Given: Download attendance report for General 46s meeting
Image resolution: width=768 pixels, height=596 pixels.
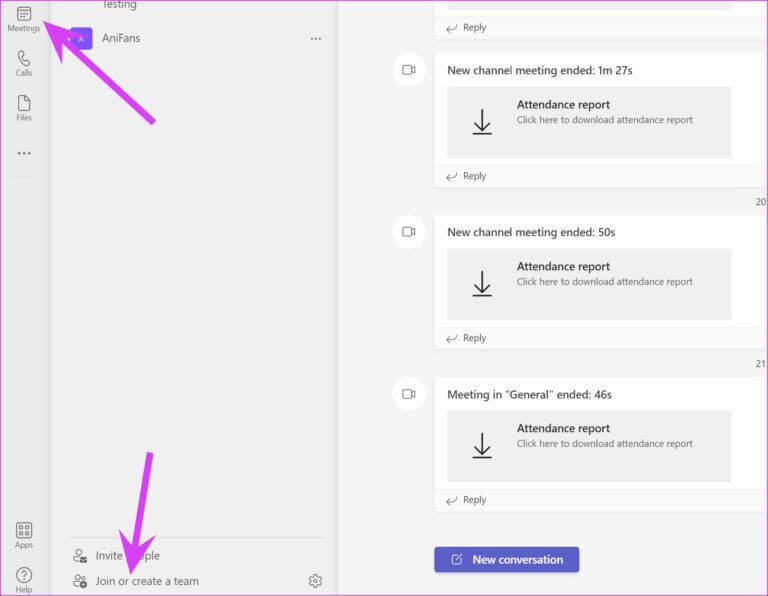Looking at the screenshot, I should [x=482, y=446].
